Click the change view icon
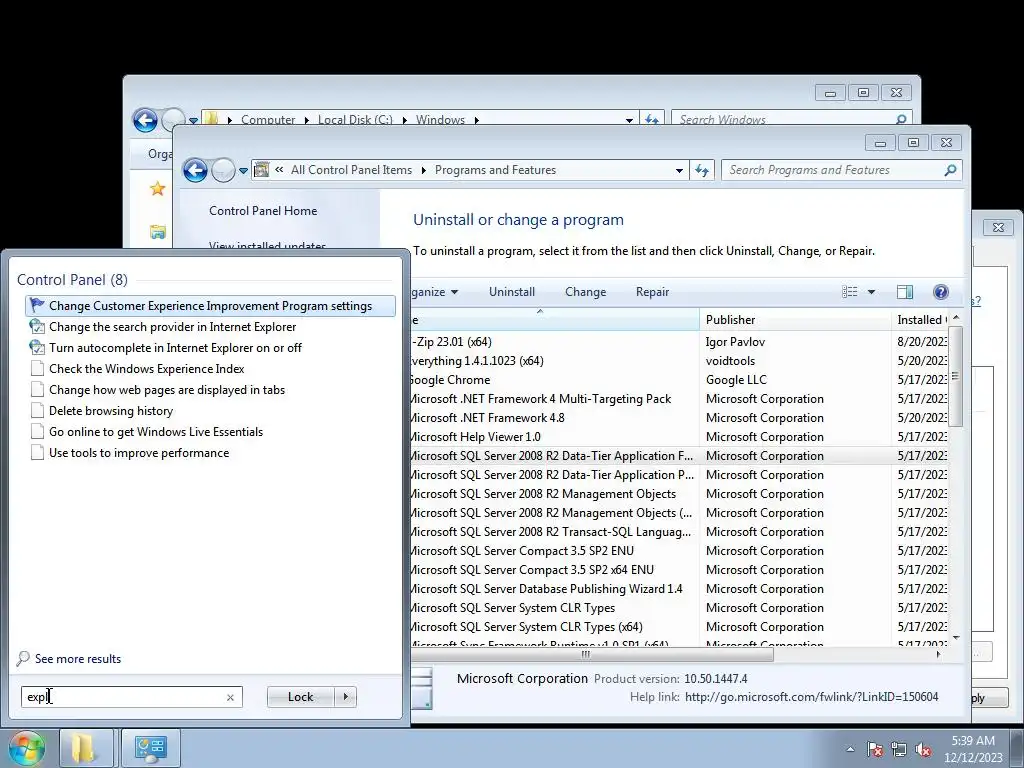 point(850,292)
